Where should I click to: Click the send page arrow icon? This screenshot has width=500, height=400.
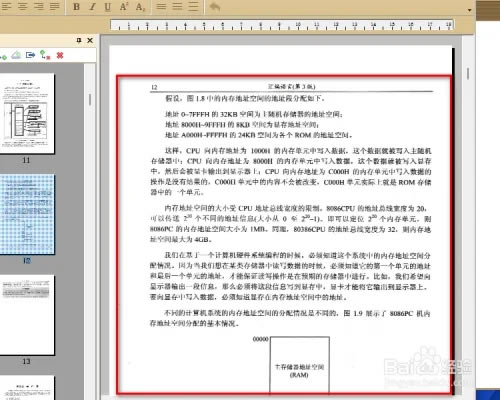30,55
